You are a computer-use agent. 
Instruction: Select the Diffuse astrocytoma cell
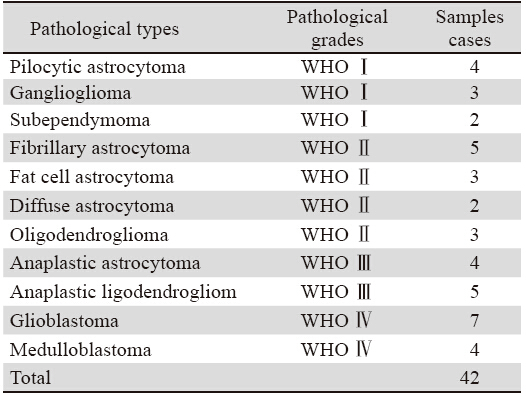[92, 206]
